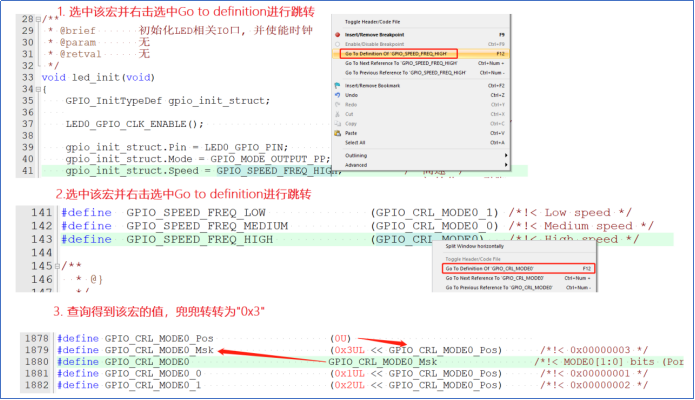Click 'LED0_GPIO_PIN' on line 39
This screenshot has width=695, height=400.
coord(243,147)
